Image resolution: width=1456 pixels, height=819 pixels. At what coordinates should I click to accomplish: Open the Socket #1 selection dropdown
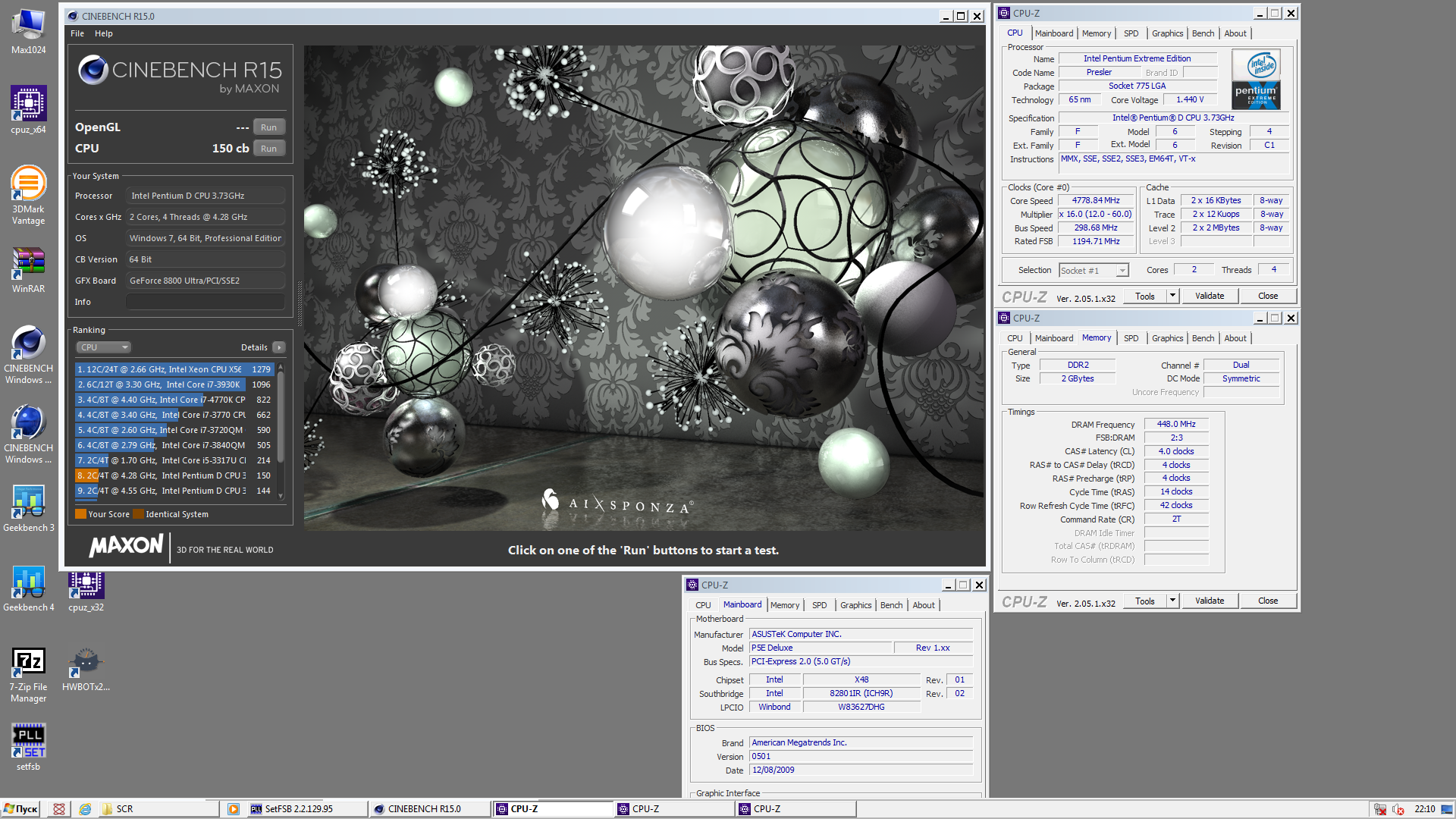pos(1094,271)
